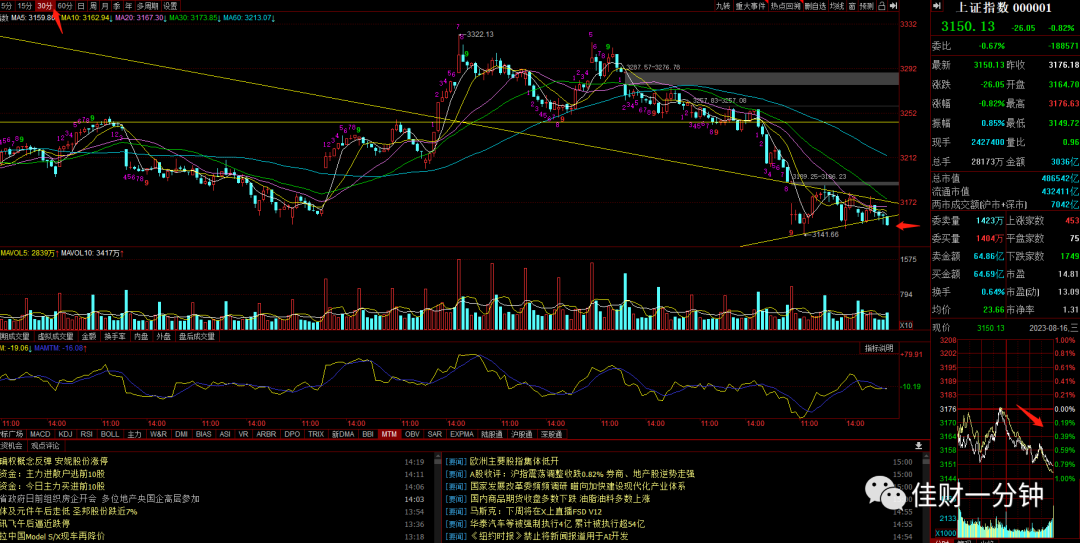
Task: Select the 换手率 volume sub-tab
Action: 114,337
